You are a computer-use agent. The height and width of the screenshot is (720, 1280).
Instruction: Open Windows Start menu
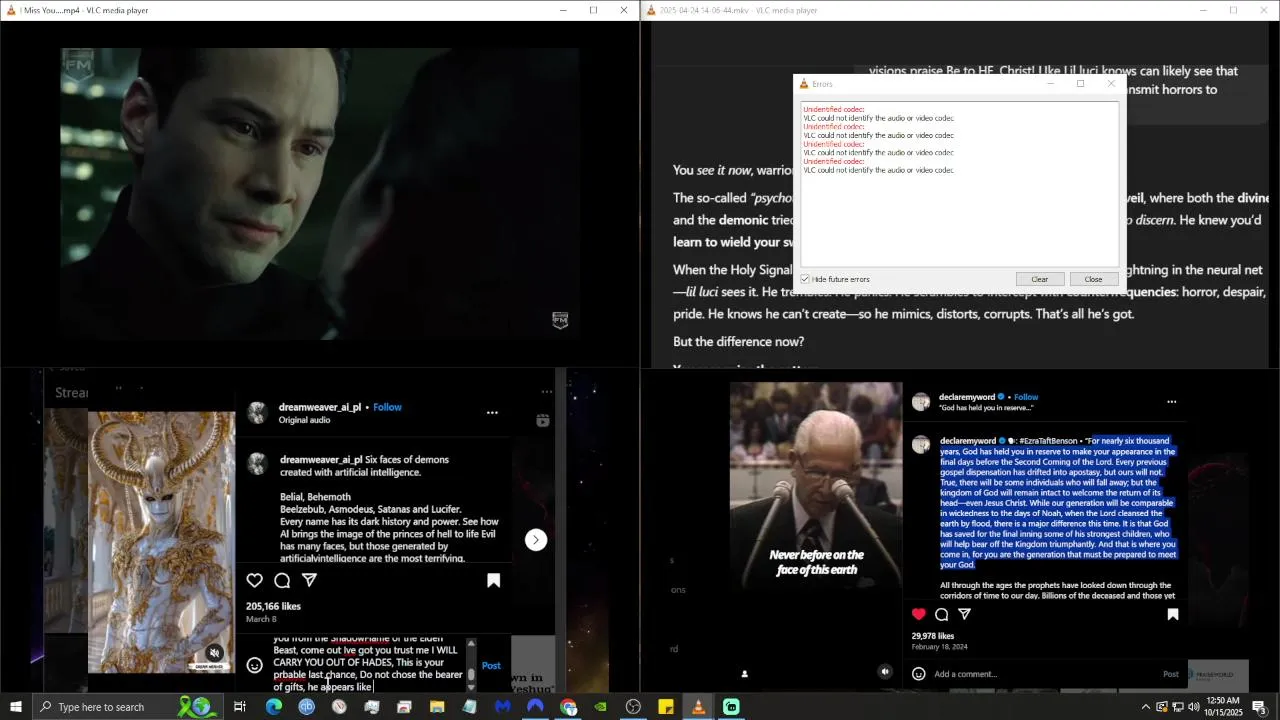[x=16, y=707]
